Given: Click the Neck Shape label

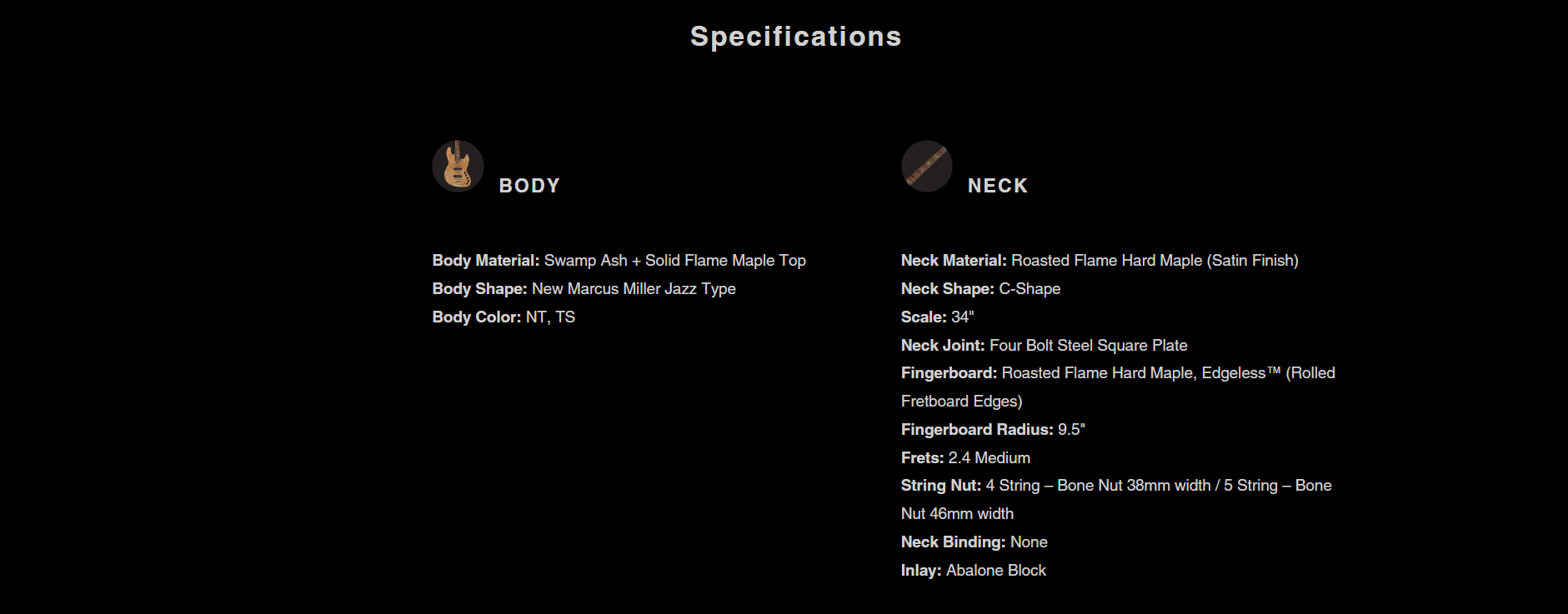Looking at the screenshot, I should coord(947,289).
